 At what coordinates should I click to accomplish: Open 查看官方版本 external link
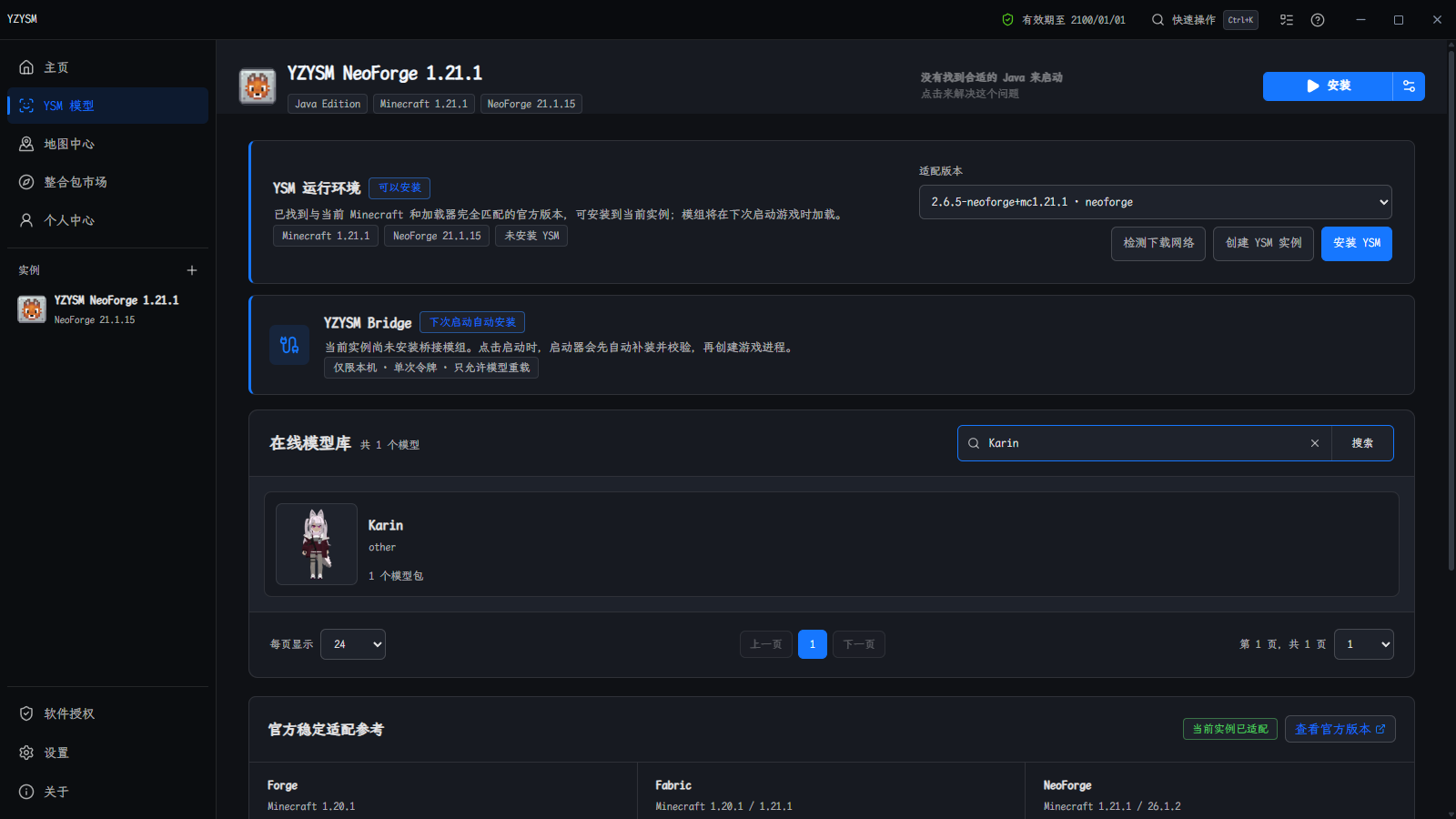[x=1340, y=729]
